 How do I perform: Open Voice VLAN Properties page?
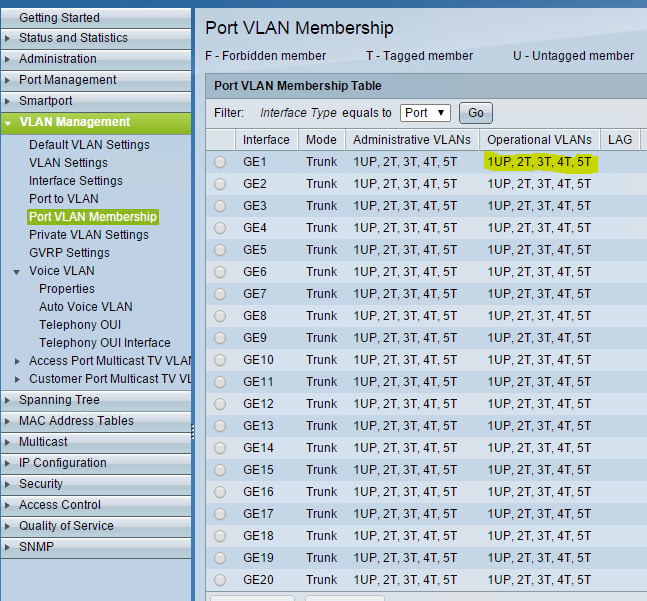click(x=67, y=289)
